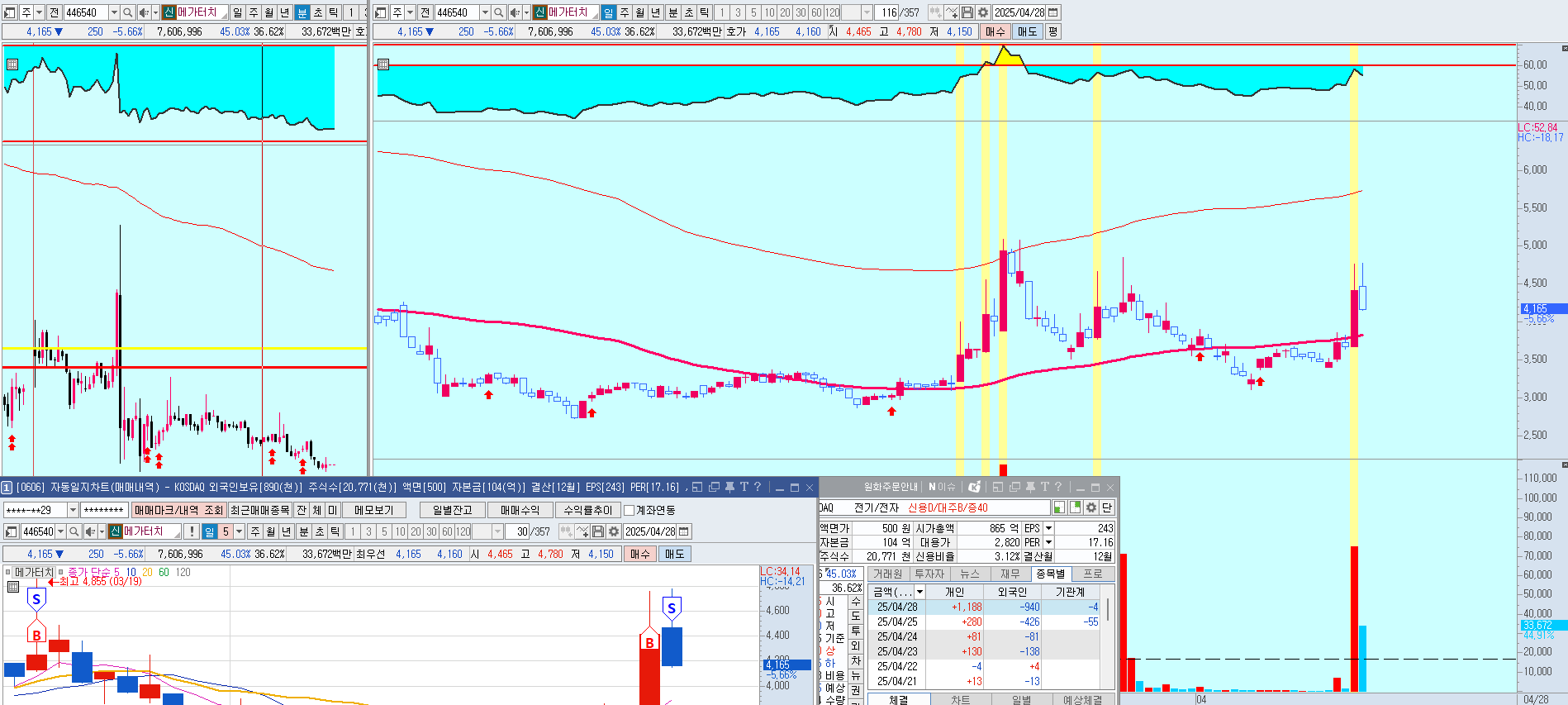Open the 차트 tab in the bottom panel
The width and height of the screenshot is (1568, 705).
[961, 699]
